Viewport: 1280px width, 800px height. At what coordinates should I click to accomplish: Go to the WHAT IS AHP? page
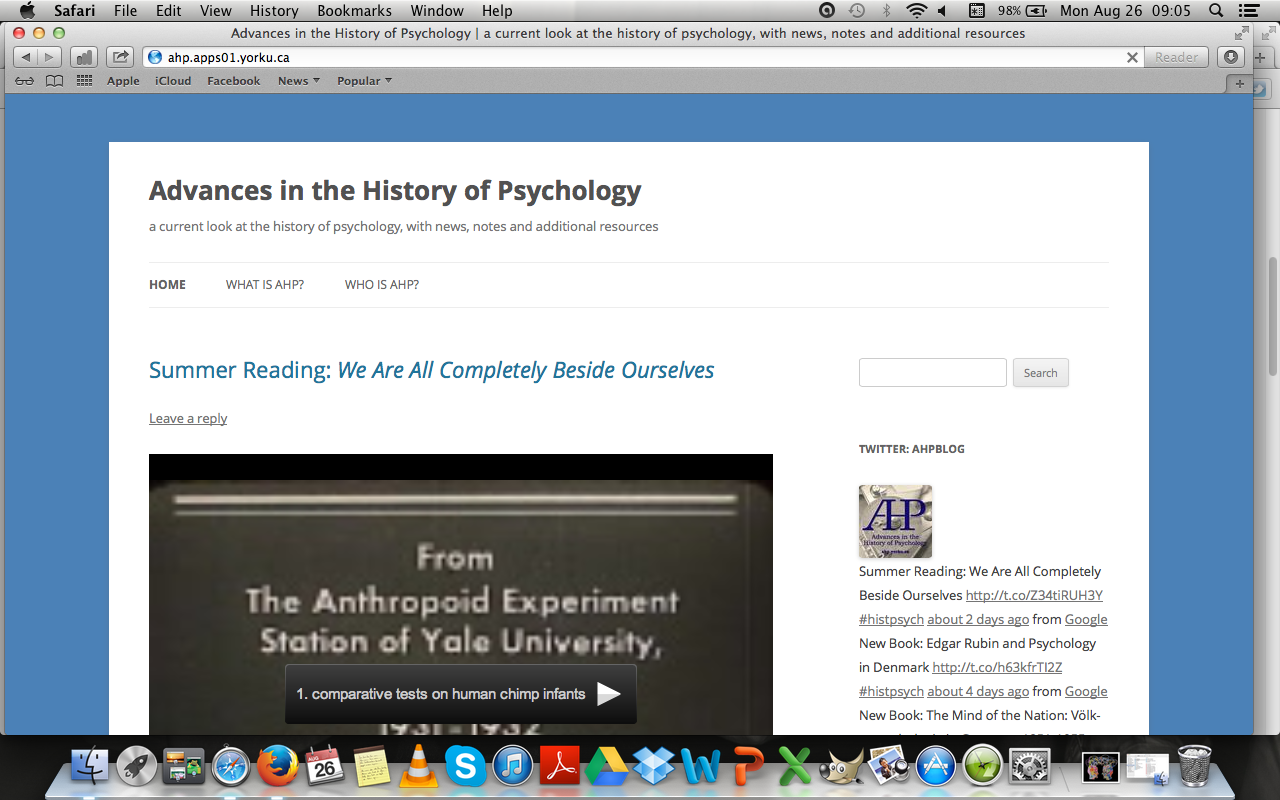point(265,285)
